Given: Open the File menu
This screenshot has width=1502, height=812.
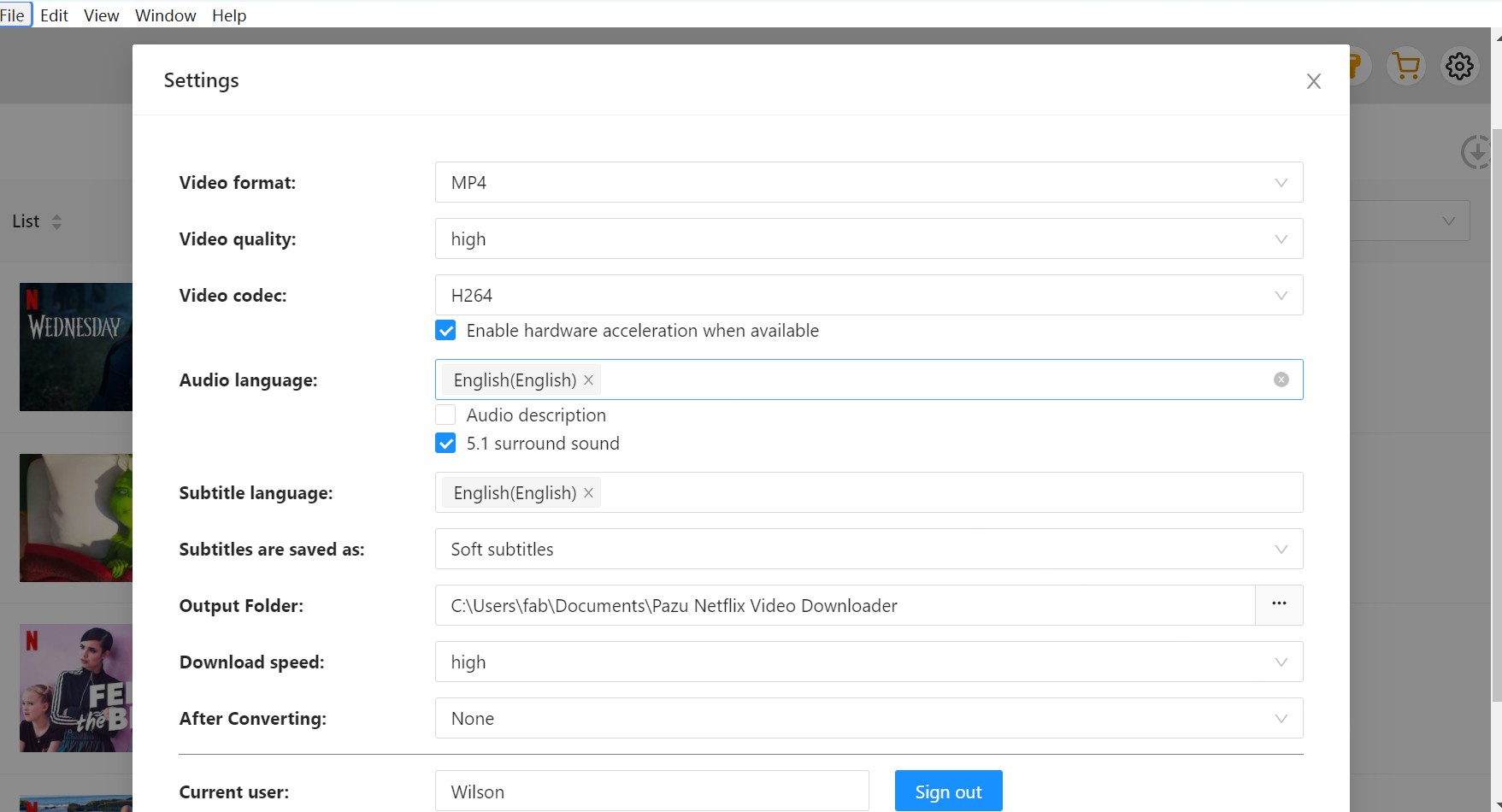Looking at the screenshot, I should click(x=13, y=15).
